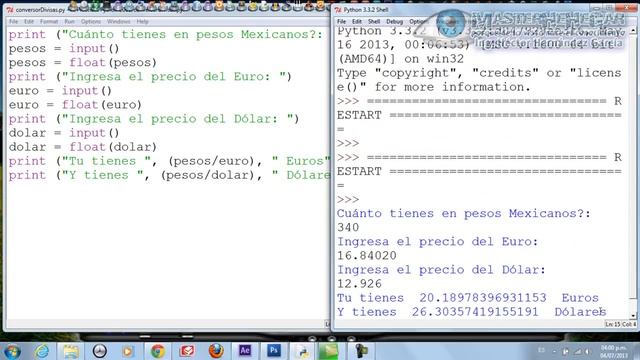Open Edit menu in Python Shell window
The image size is (640, 360).
click(x=357, y=21)
